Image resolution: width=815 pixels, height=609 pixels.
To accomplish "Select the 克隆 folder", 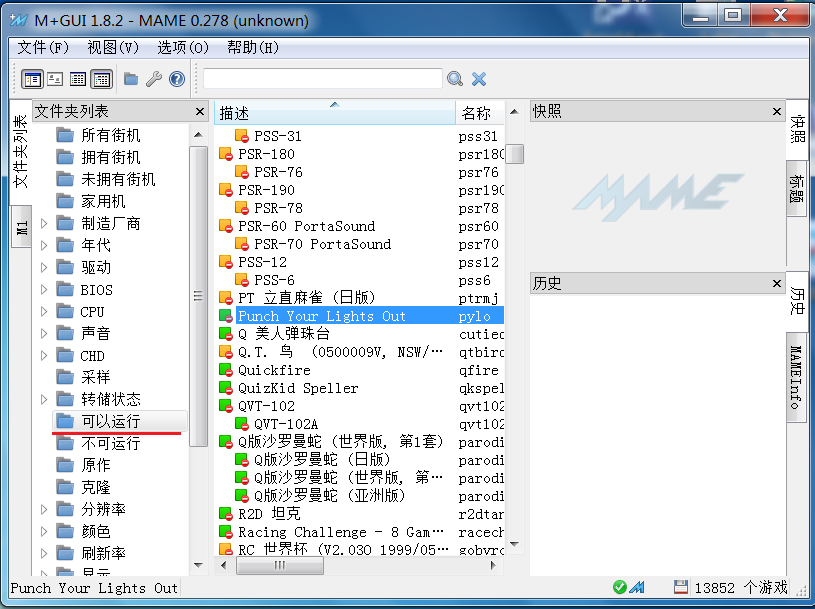I will click(96, 487).
